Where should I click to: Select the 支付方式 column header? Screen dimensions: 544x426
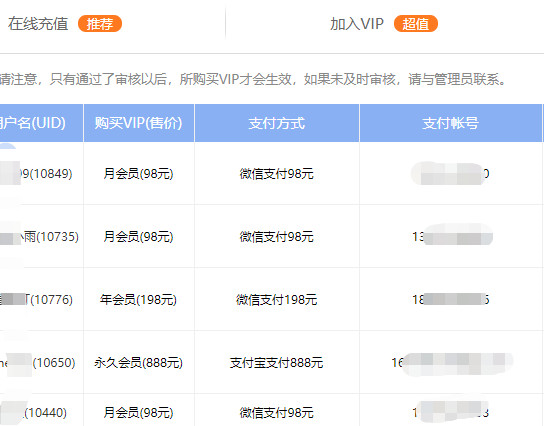[x=277, y=123]
